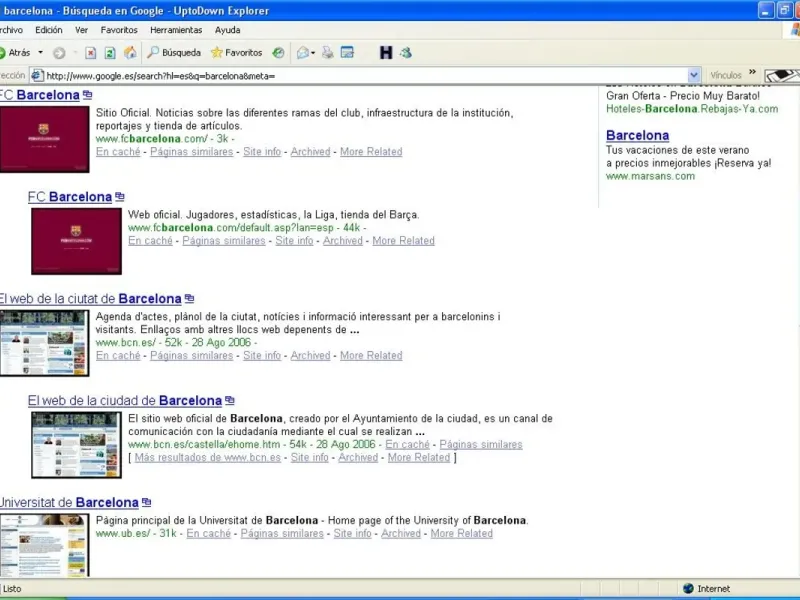Open Archived for www.ub.es result

click(401, 534)
